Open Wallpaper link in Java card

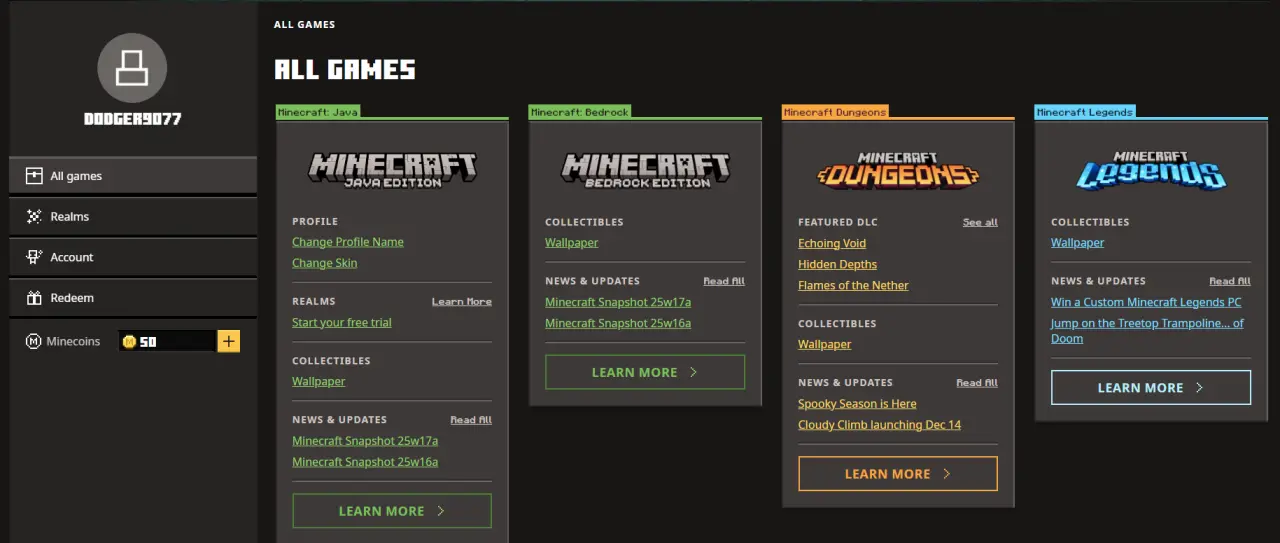click(319, 381)
